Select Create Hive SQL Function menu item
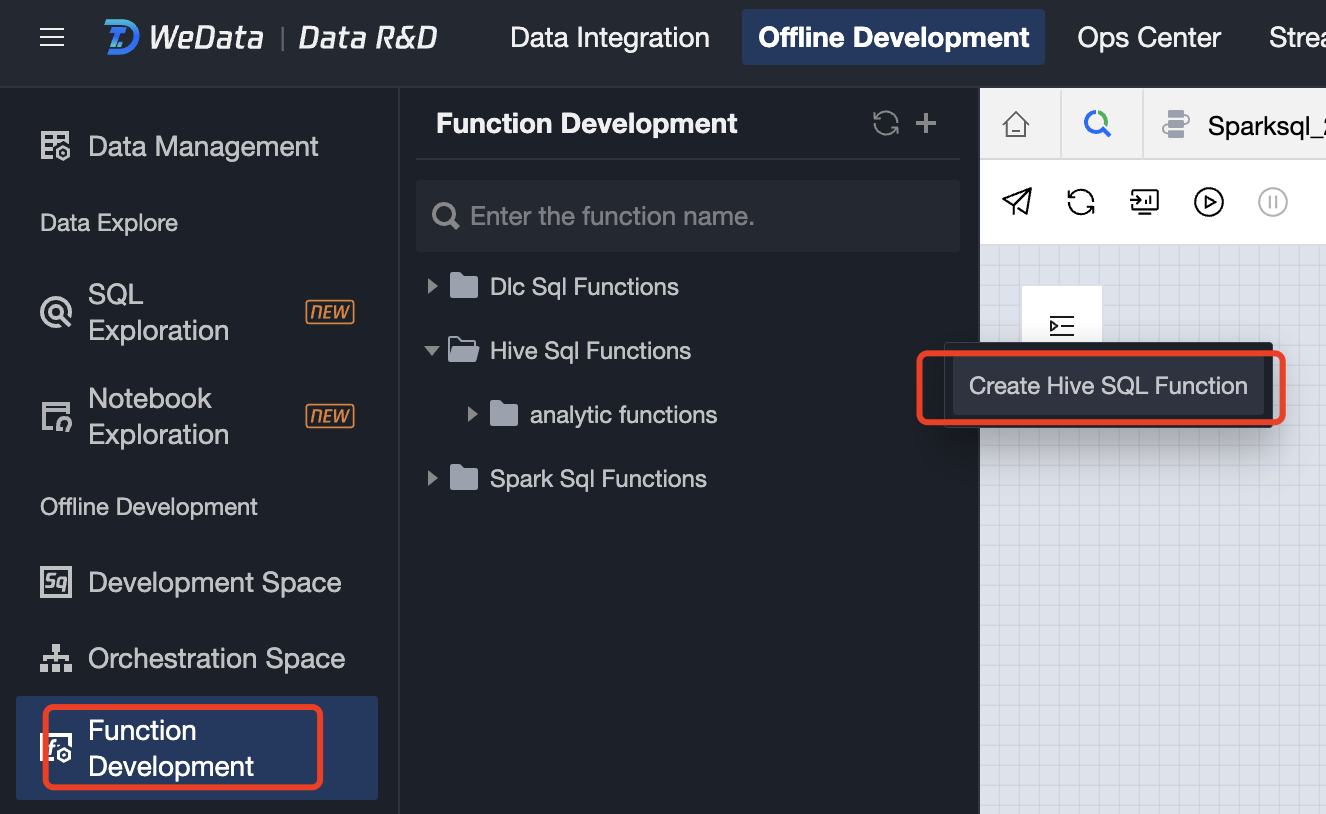Screen dimensions: 1326x814 click(1108, 386)
